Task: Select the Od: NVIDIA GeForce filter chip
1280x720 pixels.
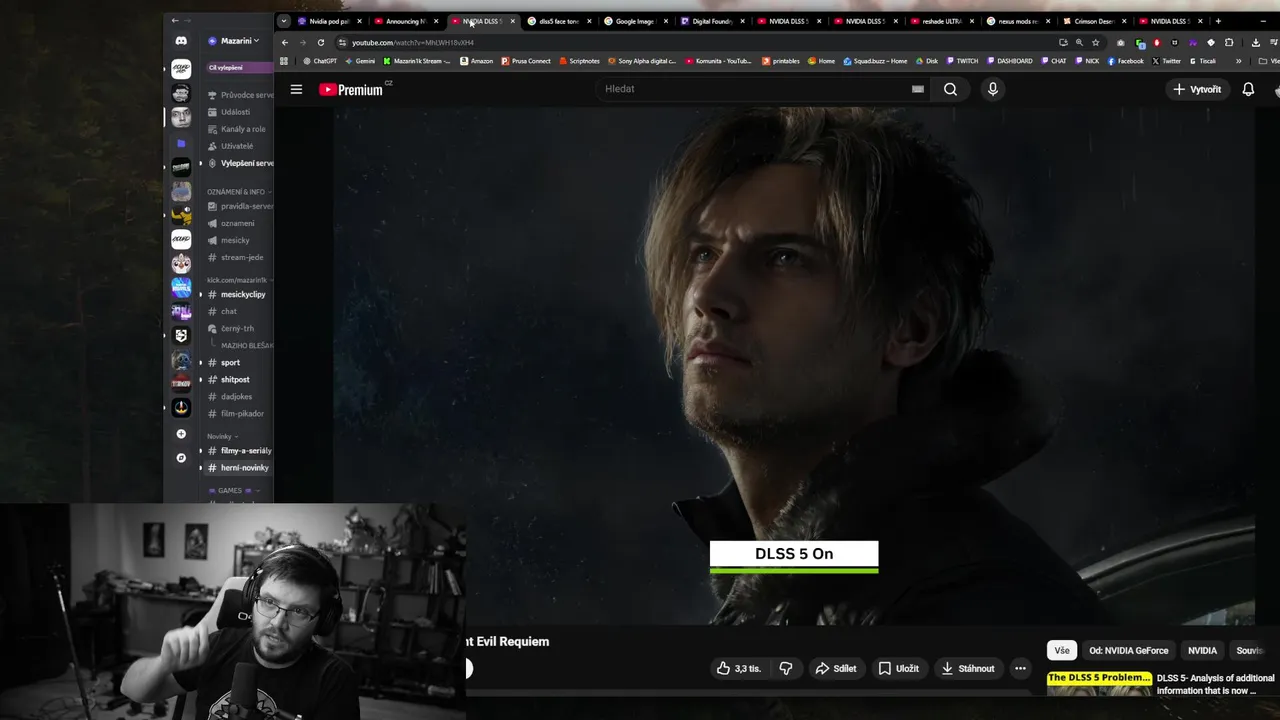Action: click(1128, 650)
